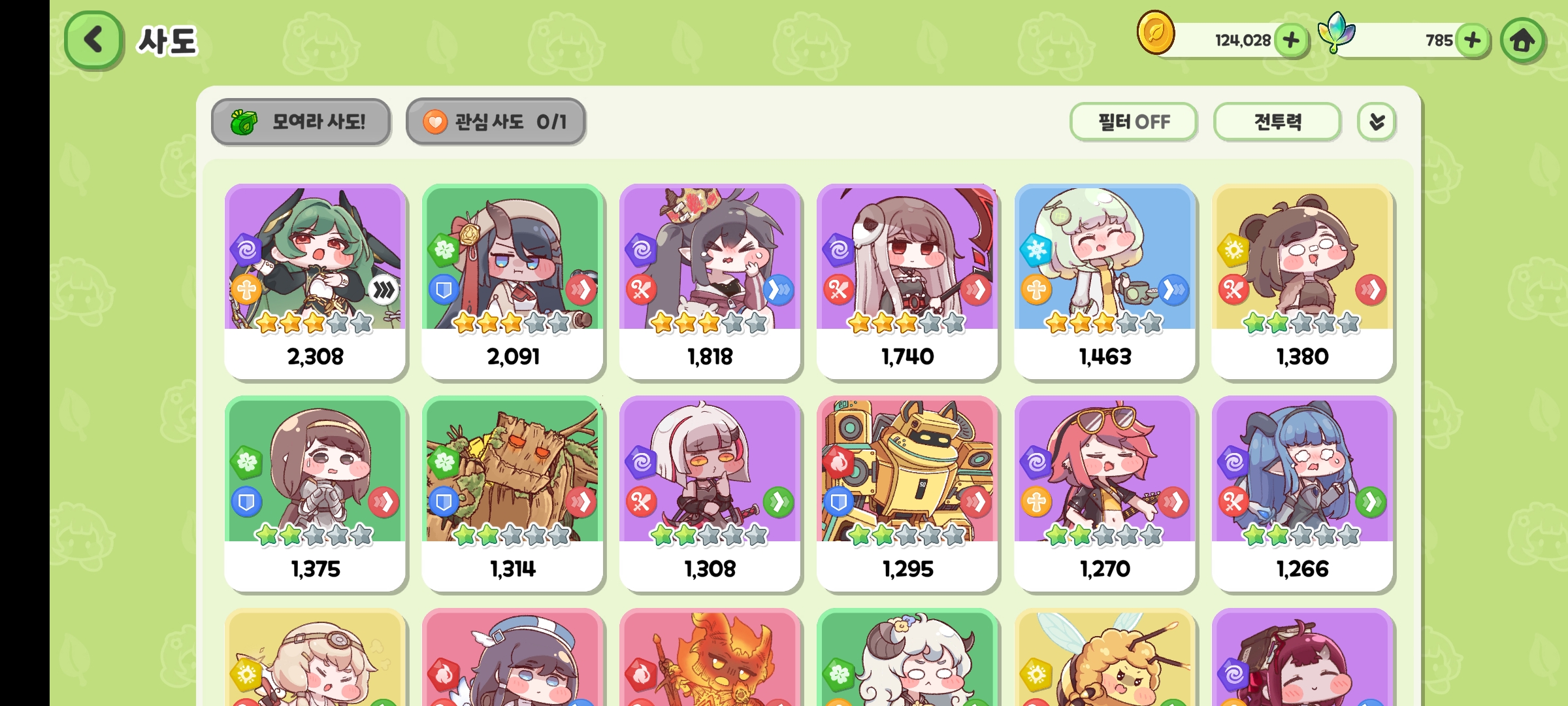Select the green-haired character with 2,308 power

[x=315, y=282]
